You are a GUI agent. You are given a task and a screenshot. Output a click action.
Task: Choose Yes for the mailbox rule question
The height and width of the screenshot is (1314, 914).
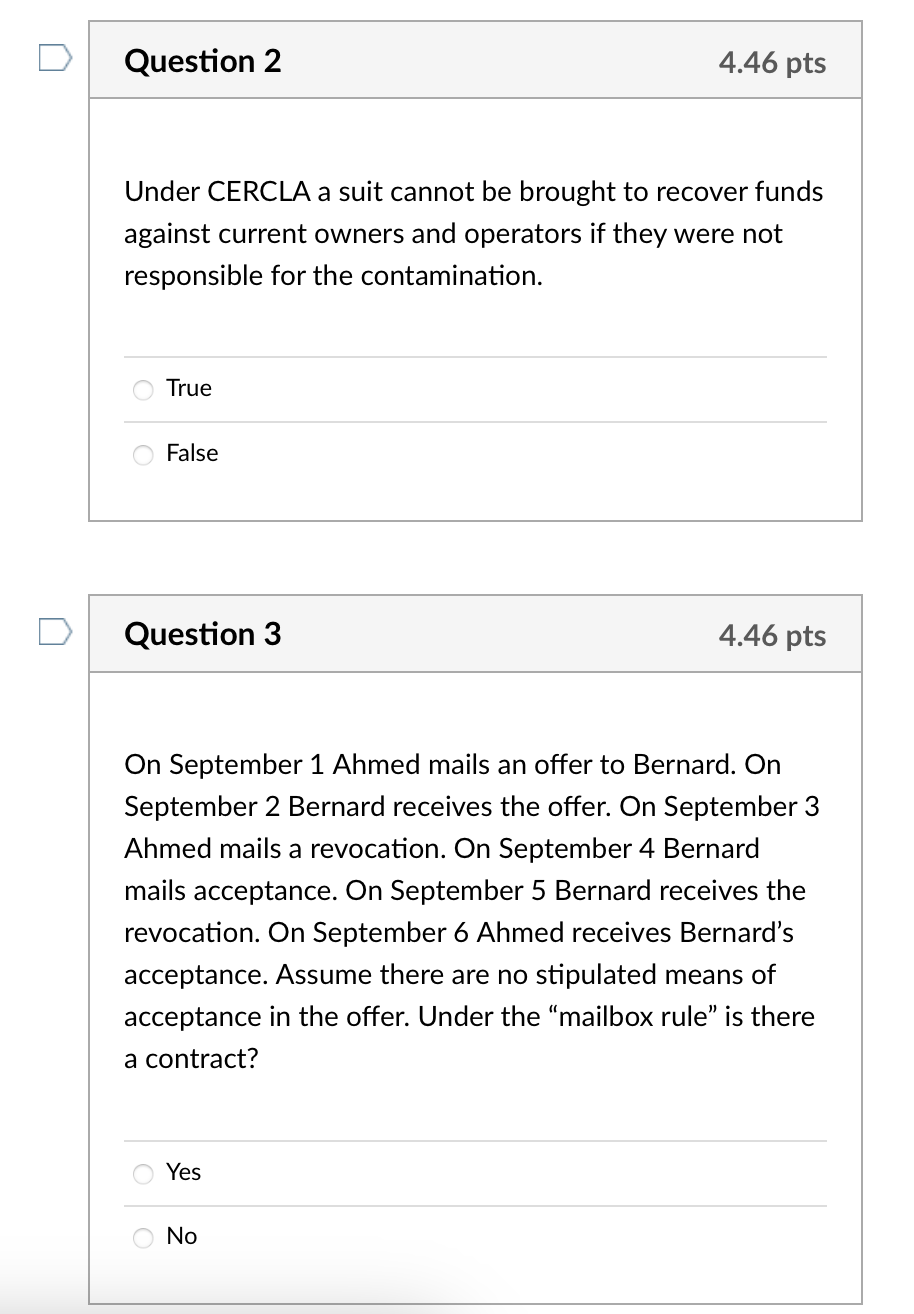(143, 1174)
